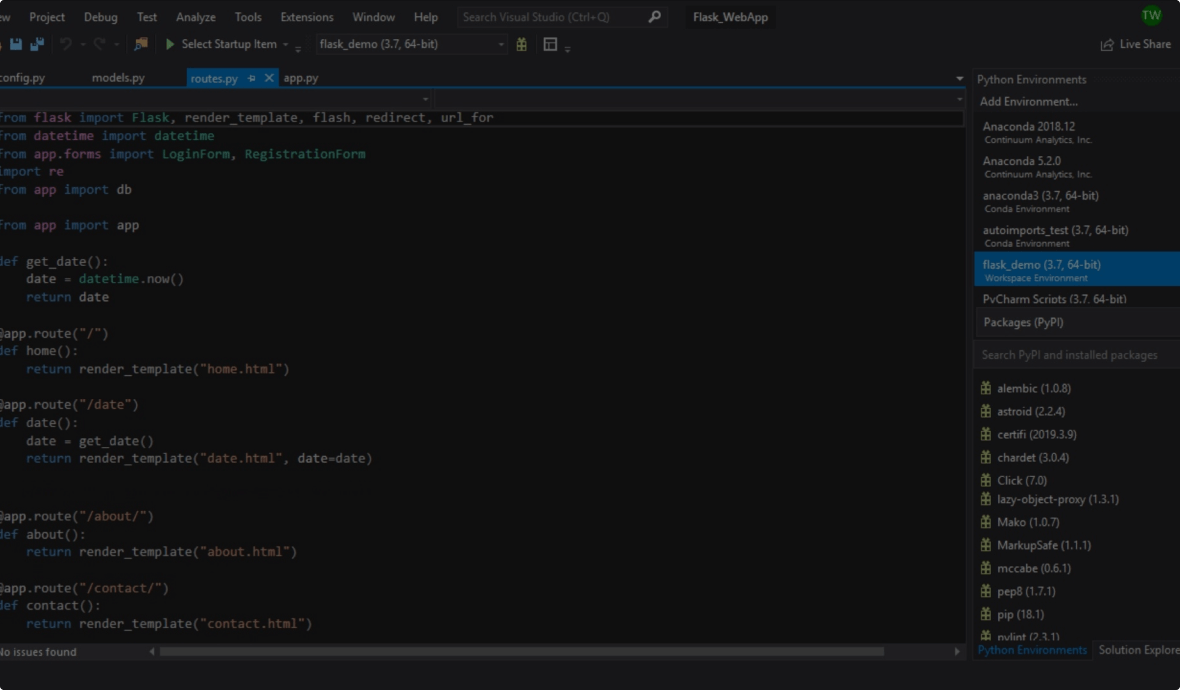Click the window layout icon in toolbar
This screenshot has width=1180, height=690.
pos(550,44)
